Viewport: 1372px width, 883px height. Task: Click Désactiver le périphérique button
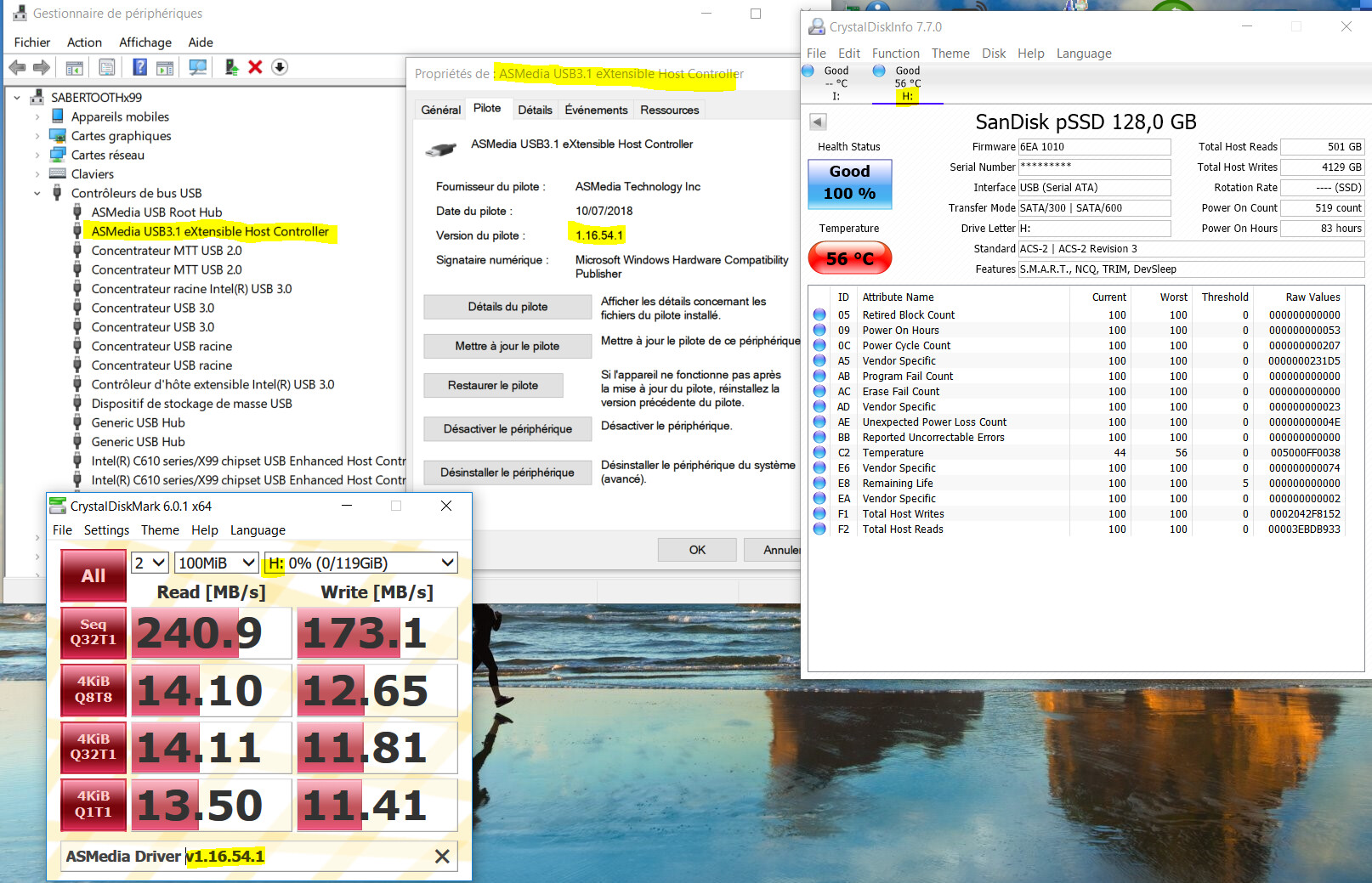point(507,429)
